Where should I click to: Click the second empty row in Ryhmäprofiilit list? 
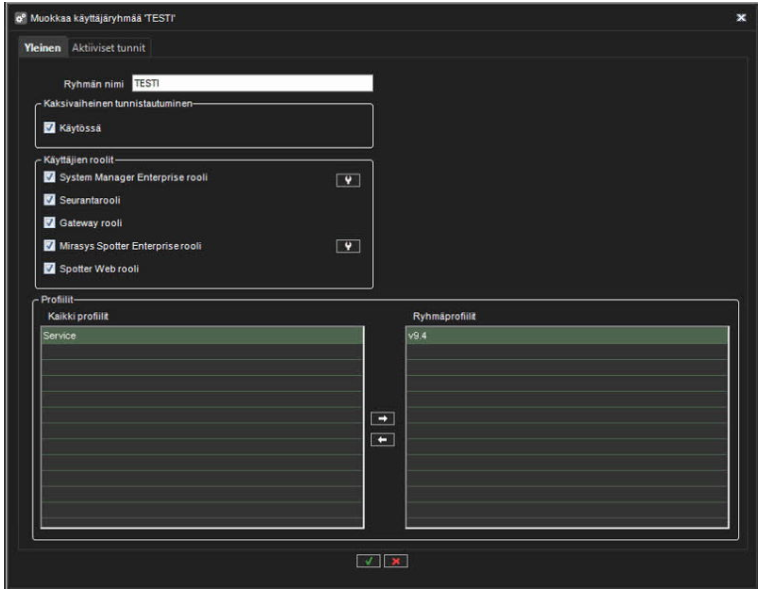(566, 367)
